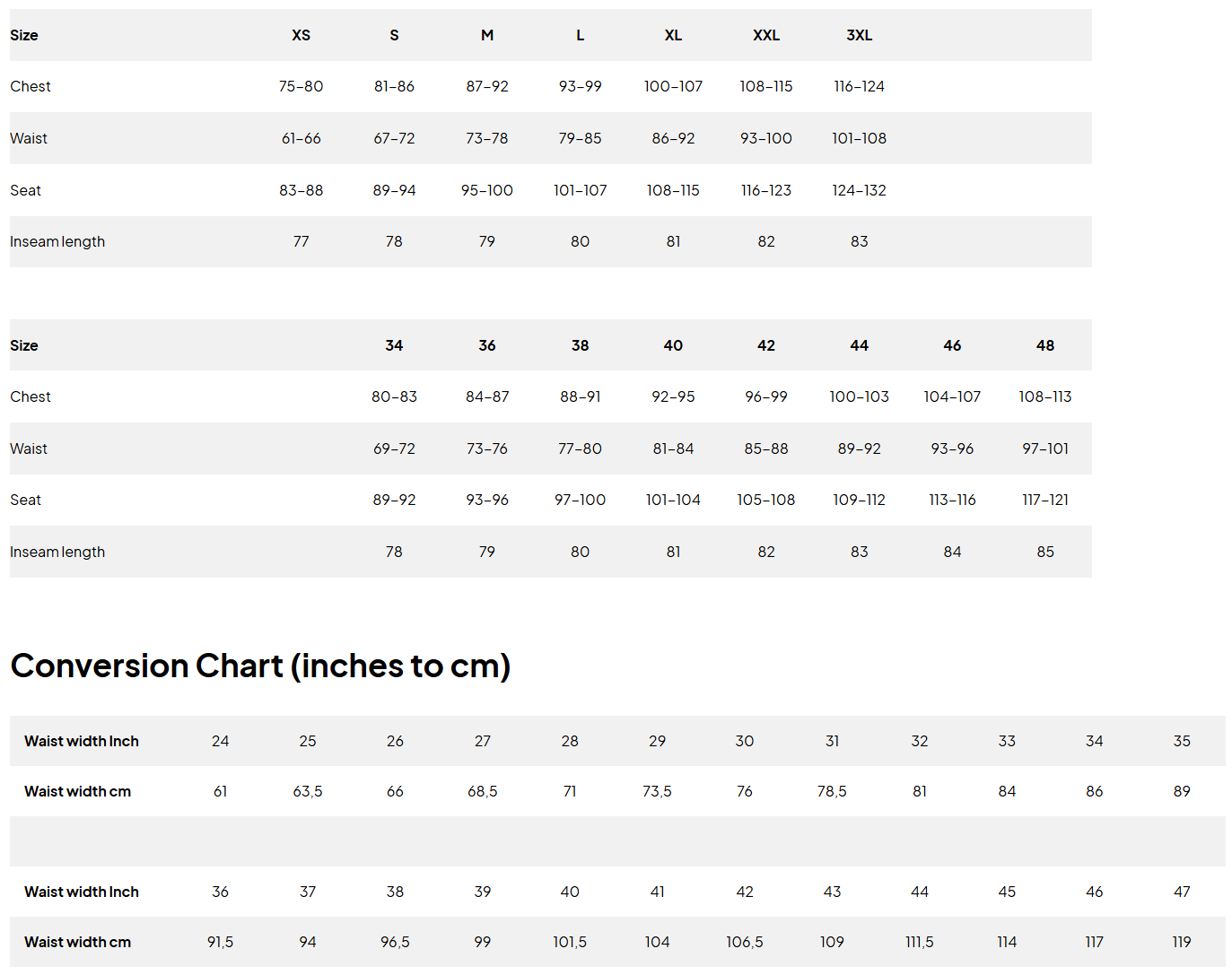Select size M column header
This screenshot has height=975, width=1232.
486,35
